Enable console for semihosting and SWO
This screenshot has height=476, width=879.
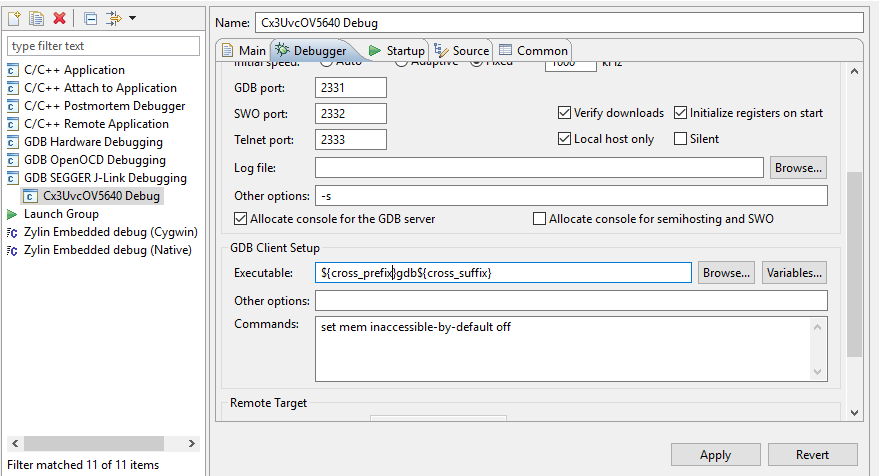coord(539,219)
